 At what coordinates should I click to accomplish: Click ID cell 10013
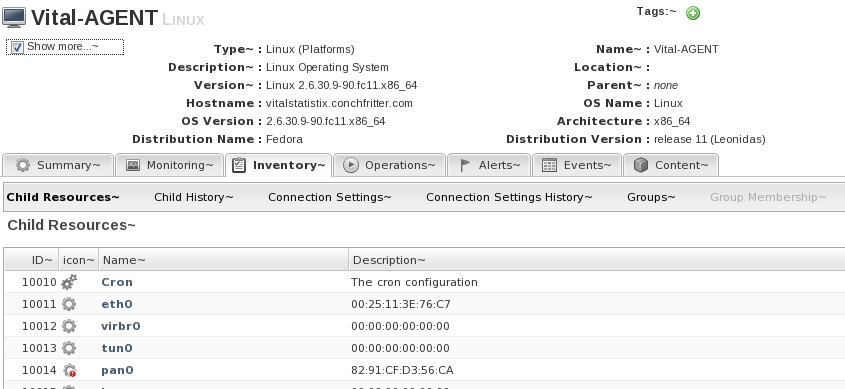tap(39, 349)
